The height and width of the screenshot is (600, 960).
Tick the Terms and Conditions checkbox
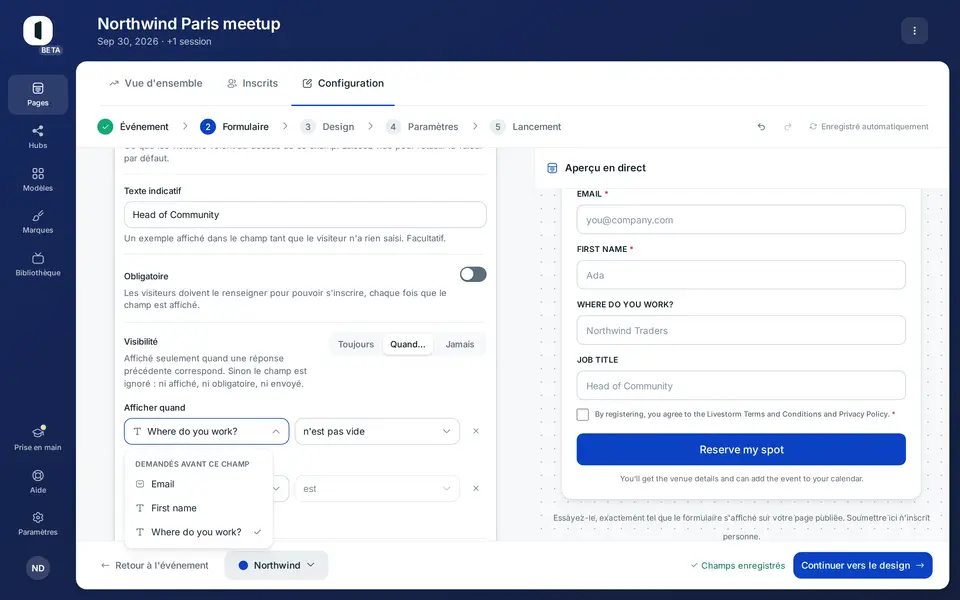[582, 414]
